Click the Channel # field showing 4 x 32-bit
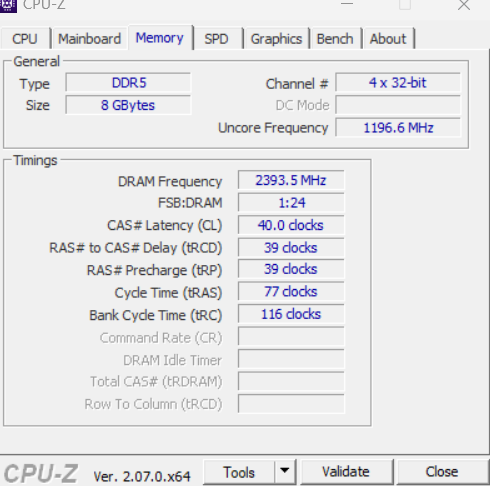 pyautogui.click(x=398, y=83)
